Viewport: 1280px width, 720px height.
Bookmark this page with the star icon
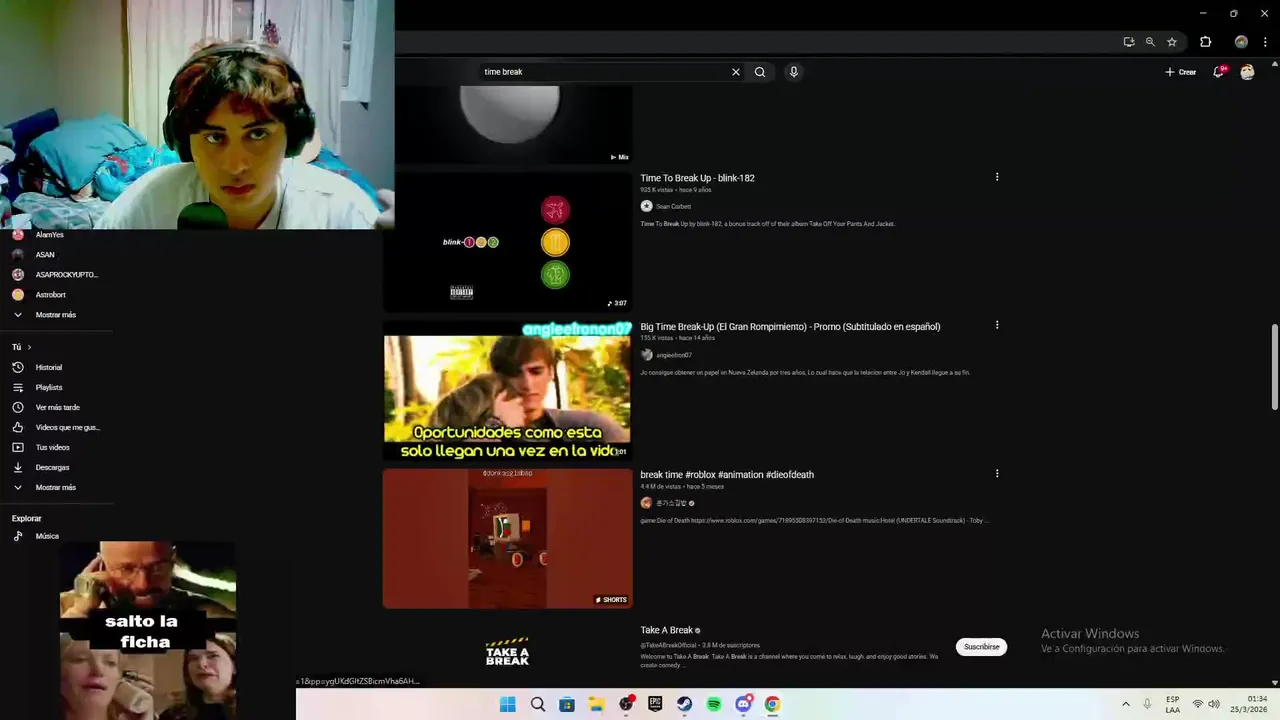(1172, 42)
